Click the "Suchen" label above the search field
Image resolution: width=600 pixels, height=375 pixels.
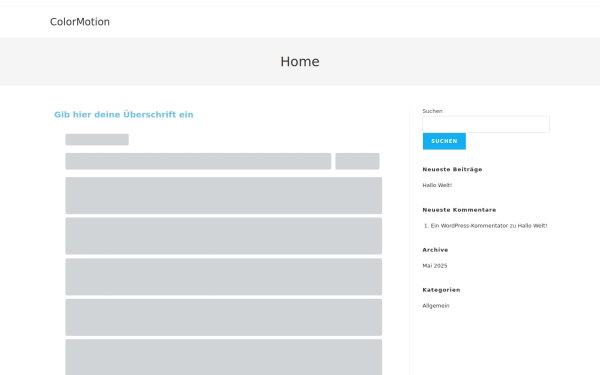click(x=432, y=111)
